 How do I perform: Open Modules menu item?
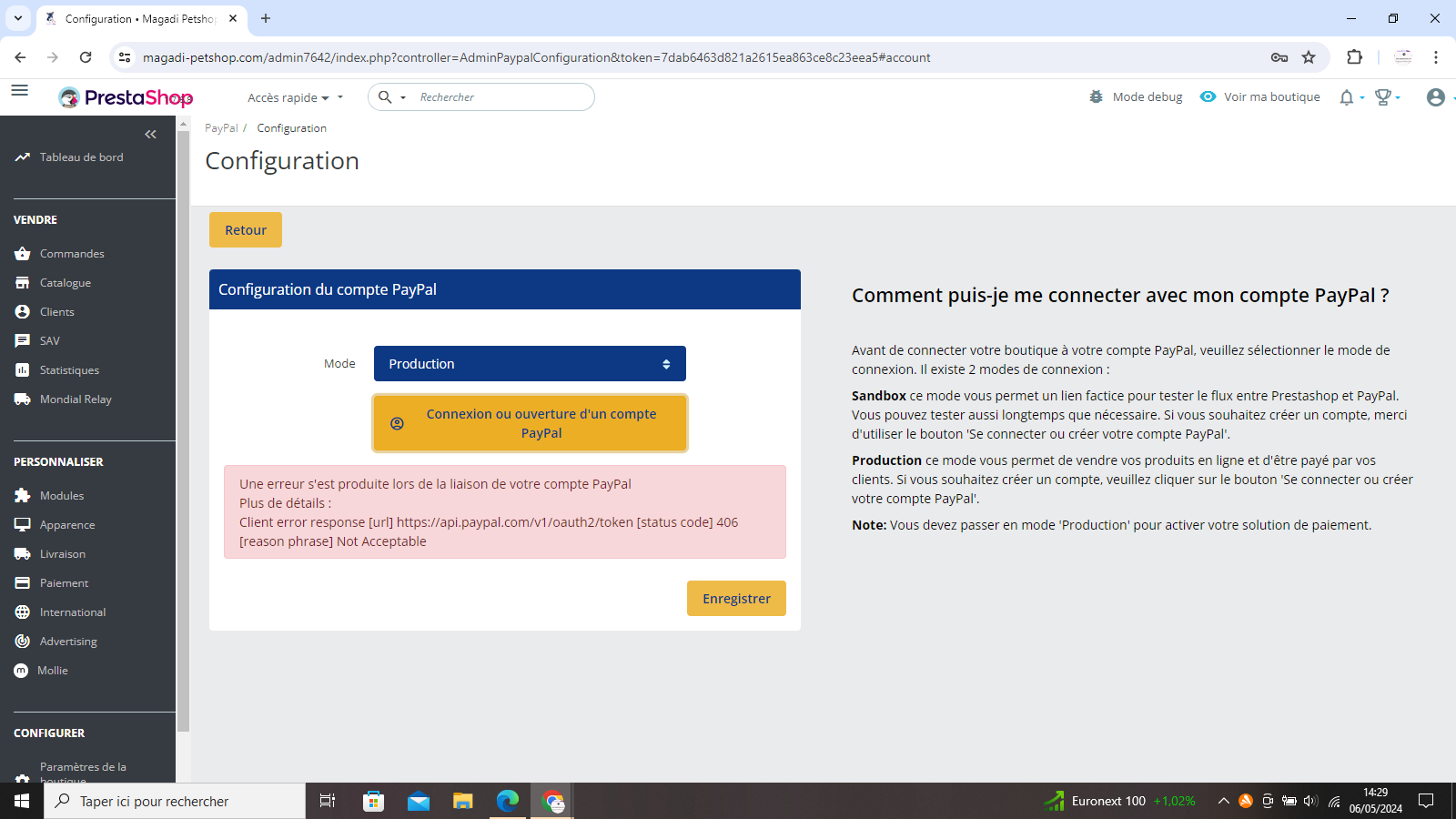[x=62, y=496]
